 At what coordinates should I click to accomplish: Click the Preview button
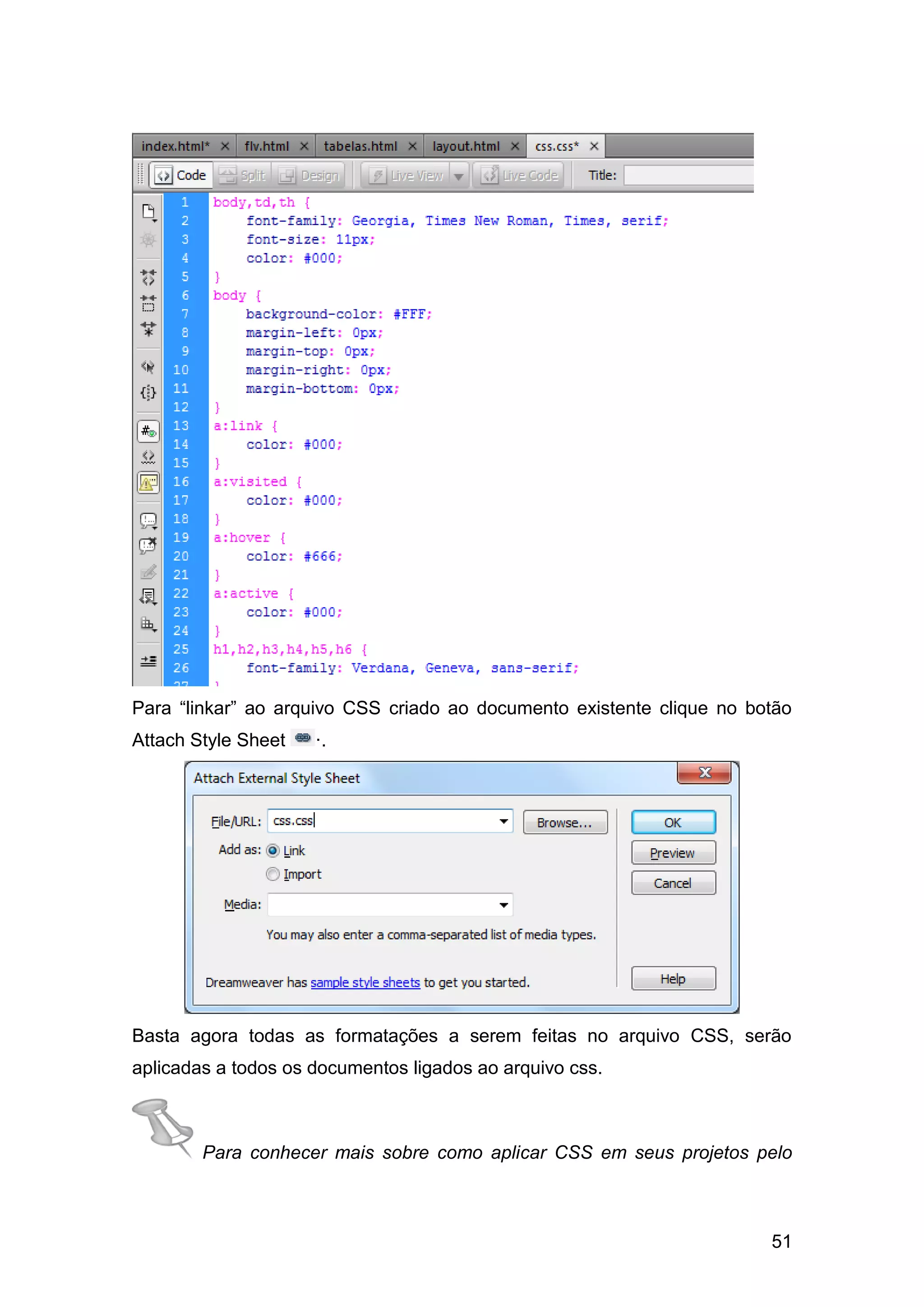tap(674, 853)
